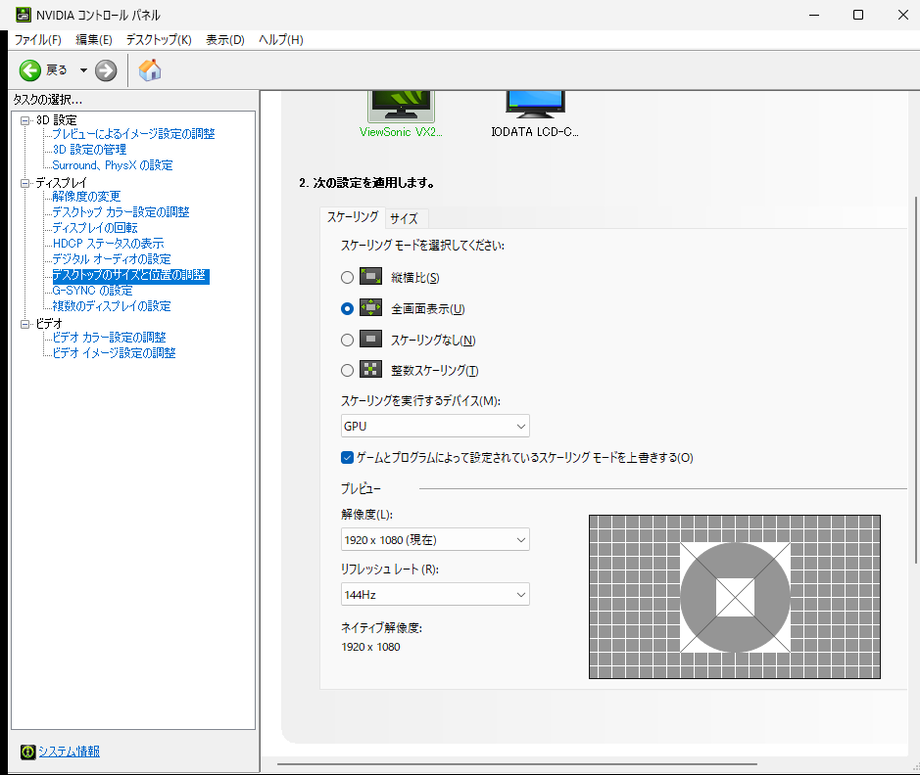Open G-SYNC の設定 in task tree

(x=92, y=290)
